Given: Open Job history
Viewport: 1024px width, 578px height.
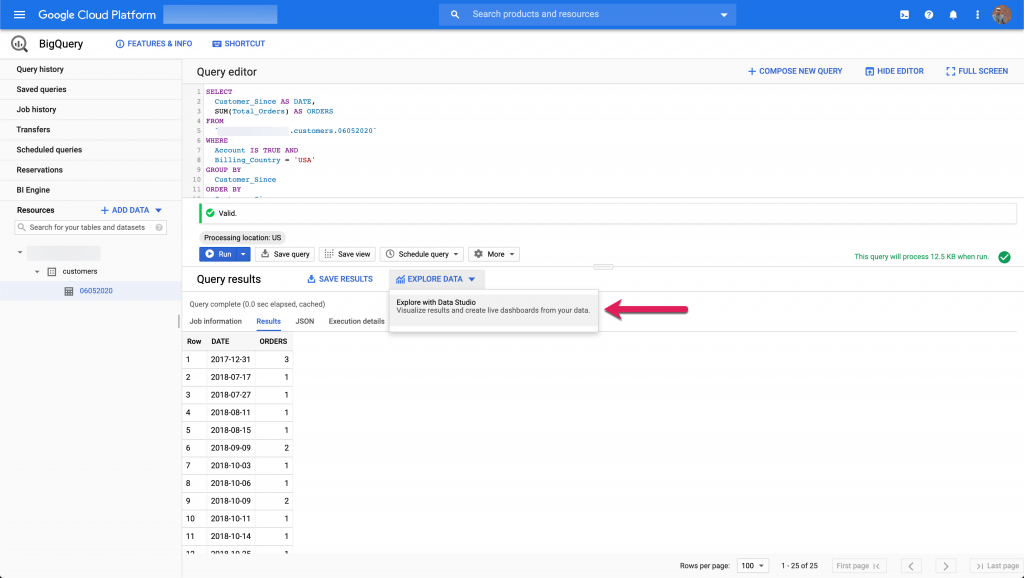Looking at the screenshot, I should (36, 110).
